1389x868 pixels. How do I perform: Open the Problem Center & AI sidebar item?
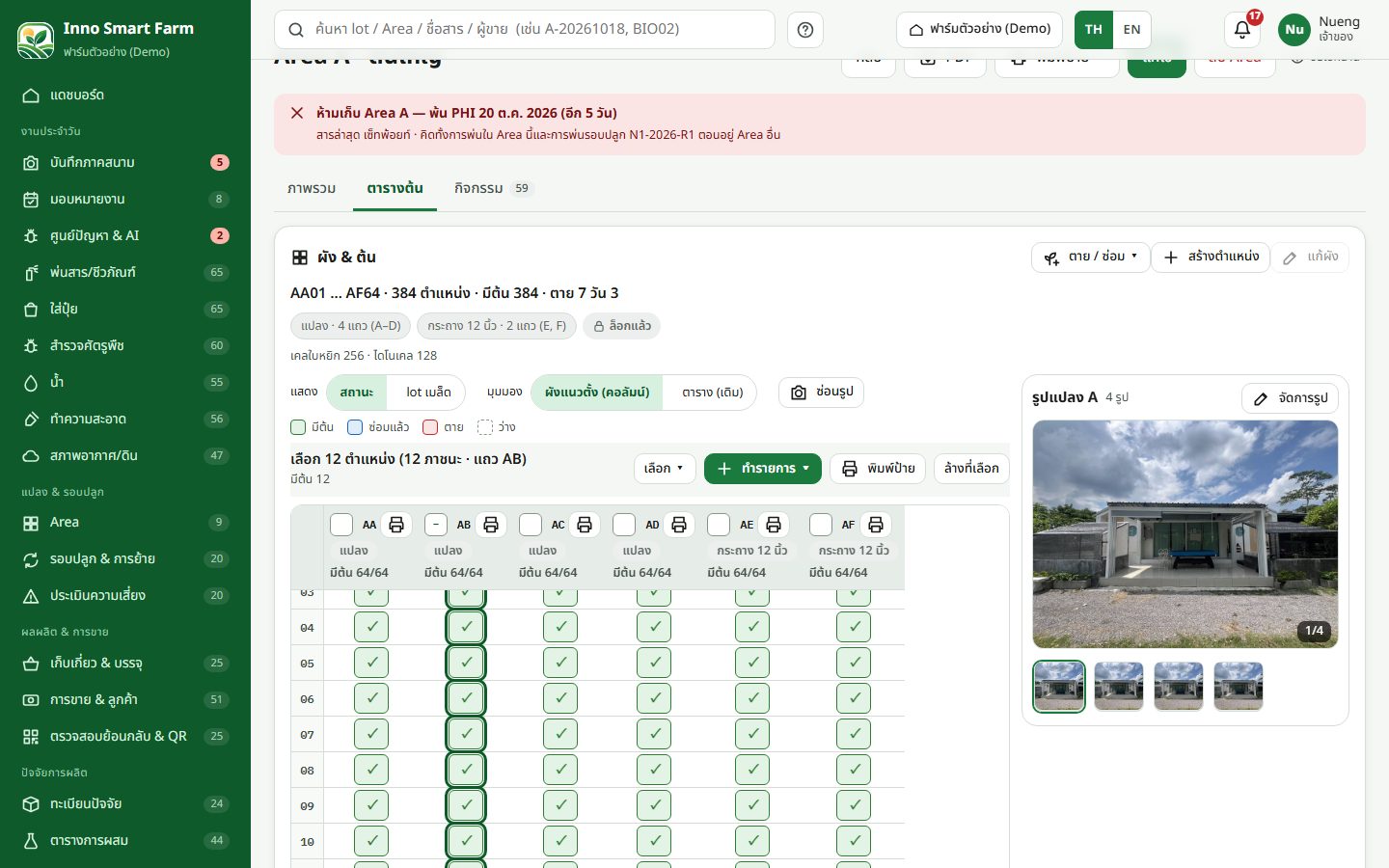125,235
